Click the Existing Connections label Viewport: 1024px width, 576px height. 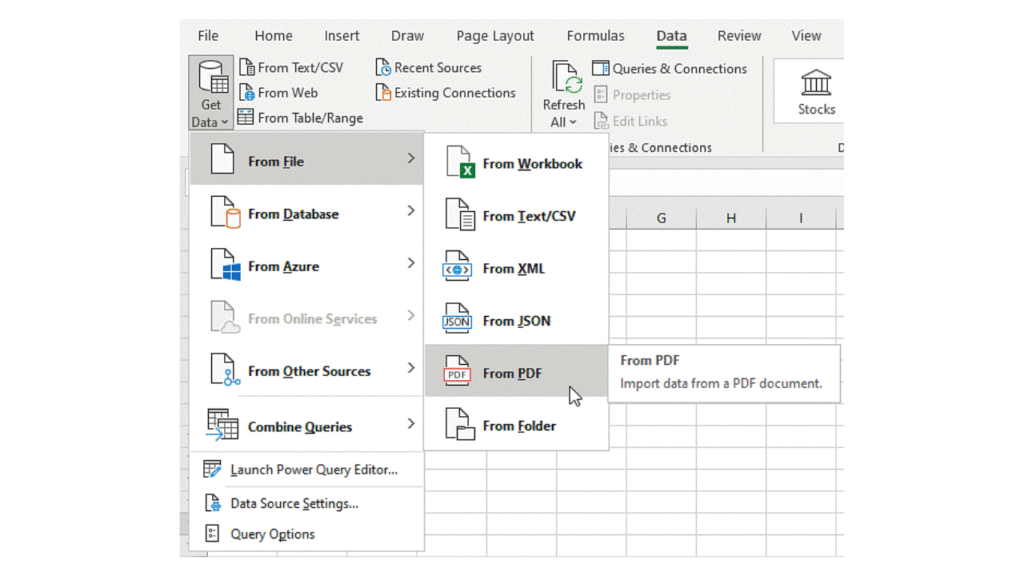(455, 93)
